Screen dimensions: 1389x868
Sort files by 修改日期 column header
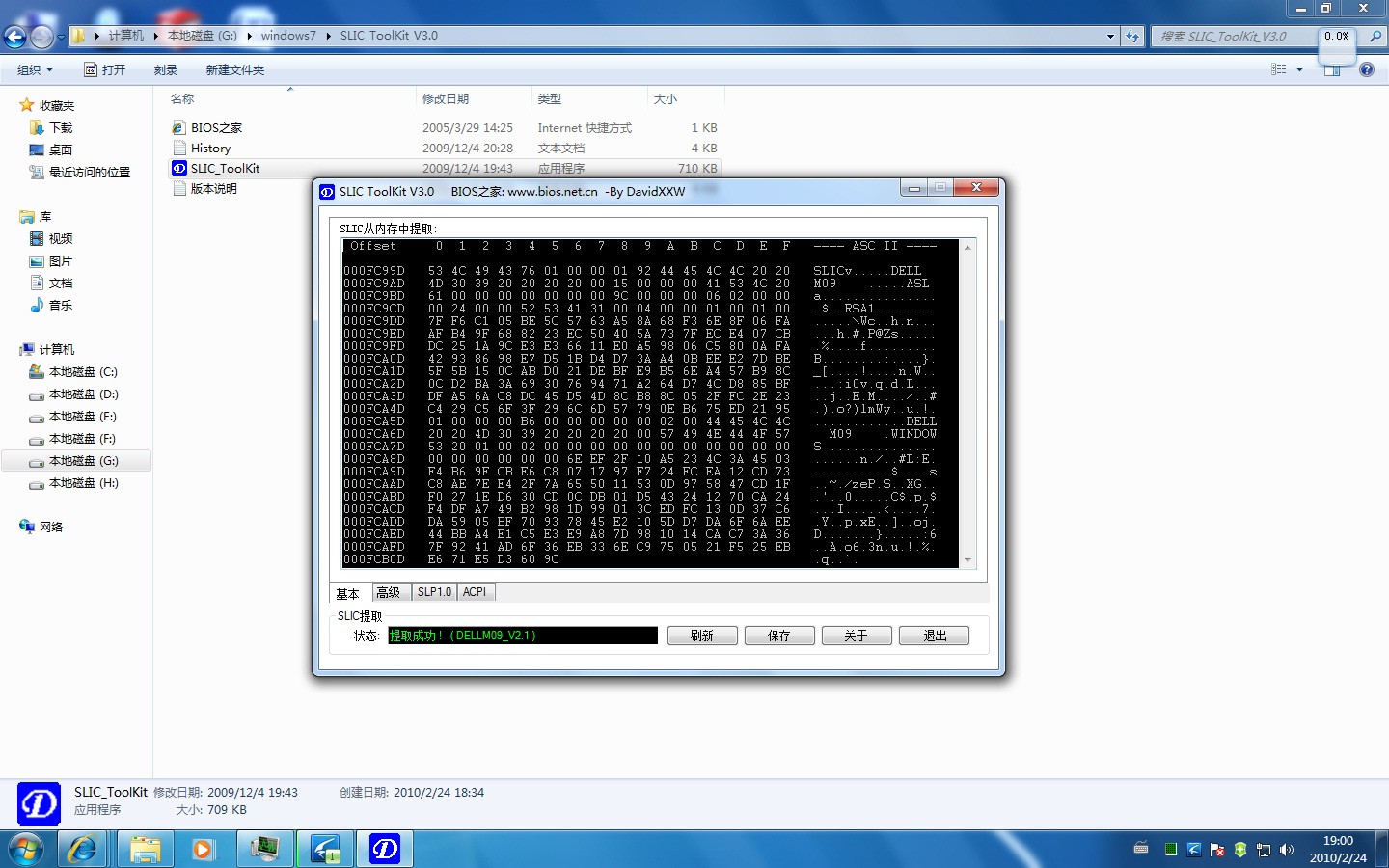coord(446,98)
